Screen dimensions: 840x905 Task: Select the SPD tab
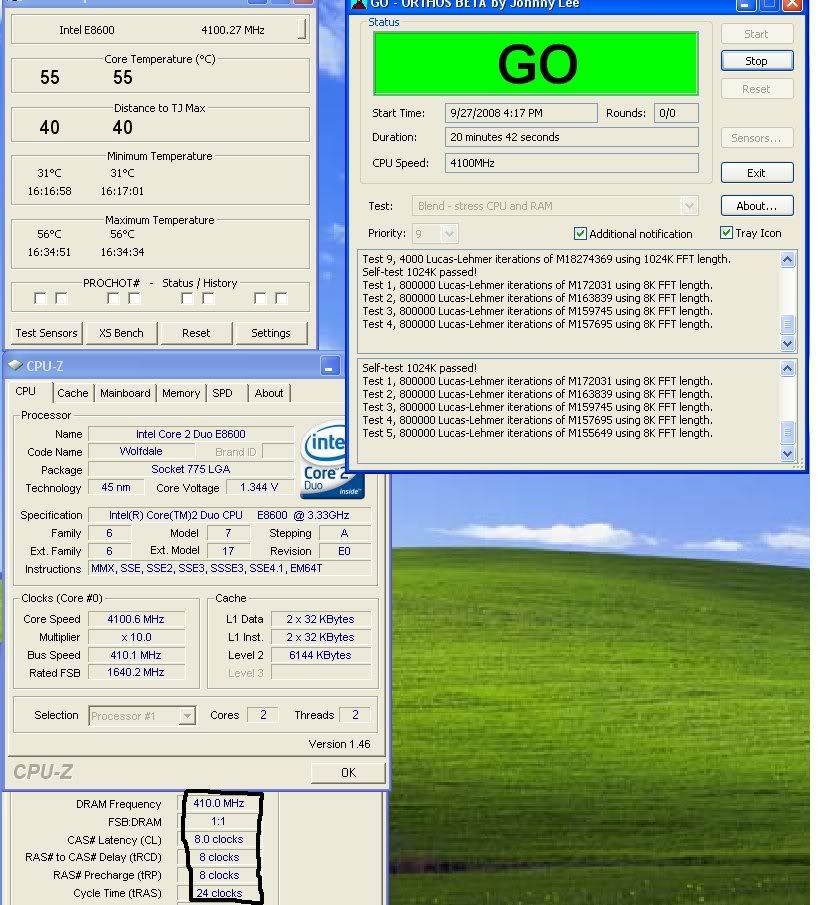pos(222,393)
